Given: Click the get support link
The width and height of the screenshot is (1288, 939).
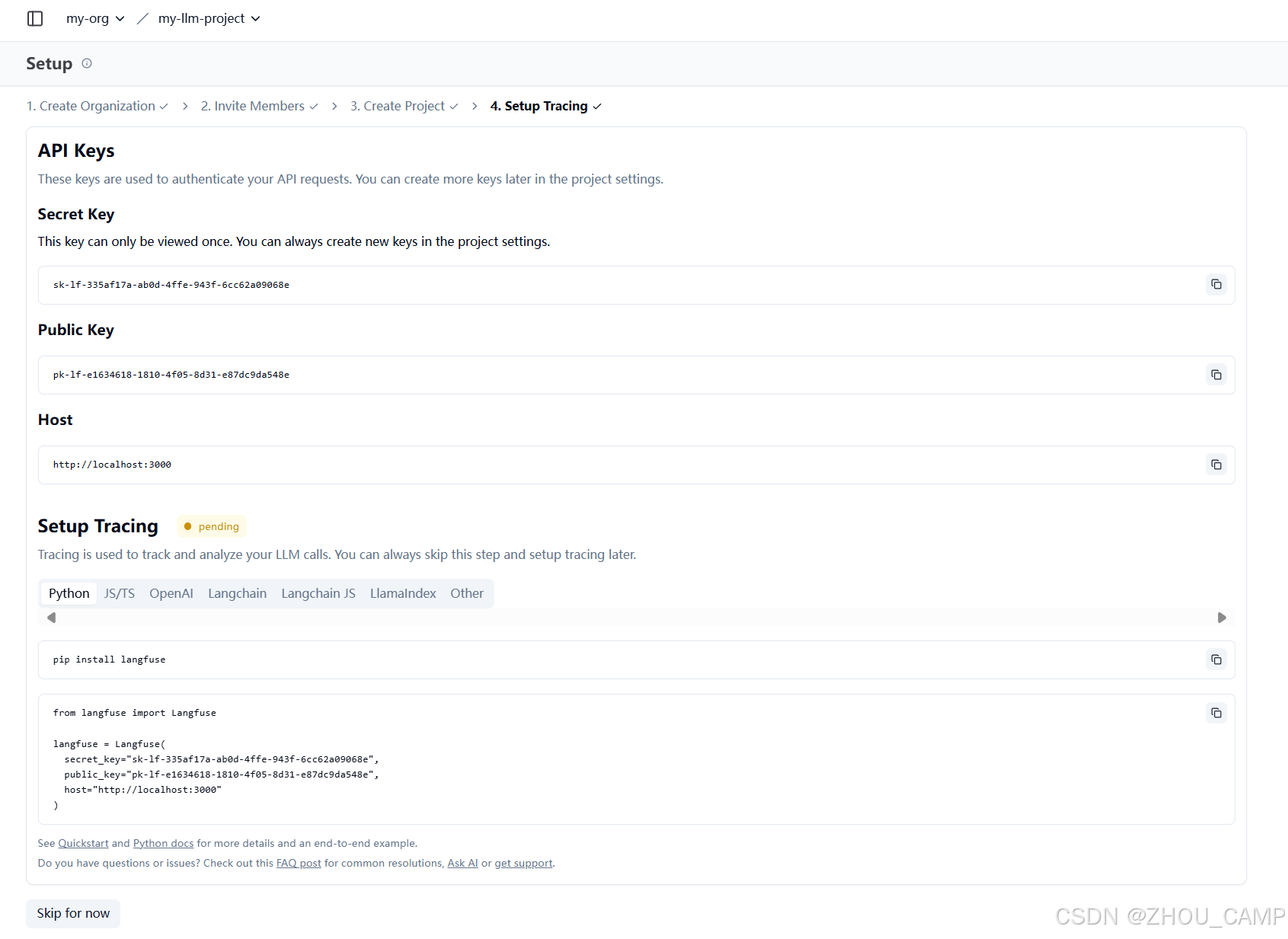Looking at the screenshot, I should (523, 863).
